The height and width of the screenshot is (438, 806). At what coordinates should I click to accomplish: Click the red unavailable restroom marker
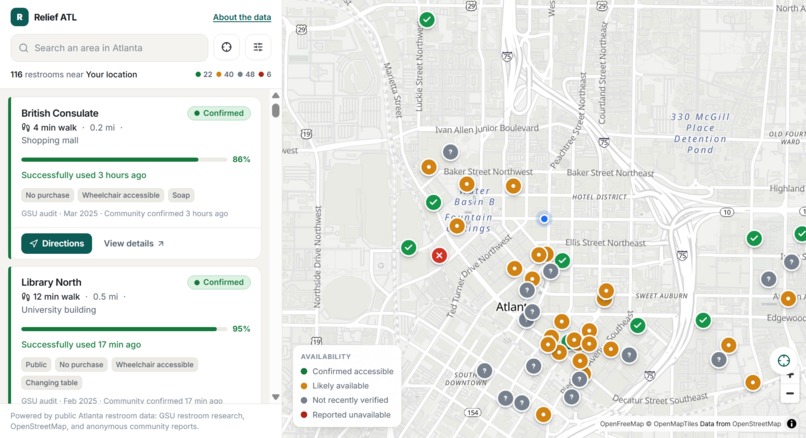coord(439,256)
